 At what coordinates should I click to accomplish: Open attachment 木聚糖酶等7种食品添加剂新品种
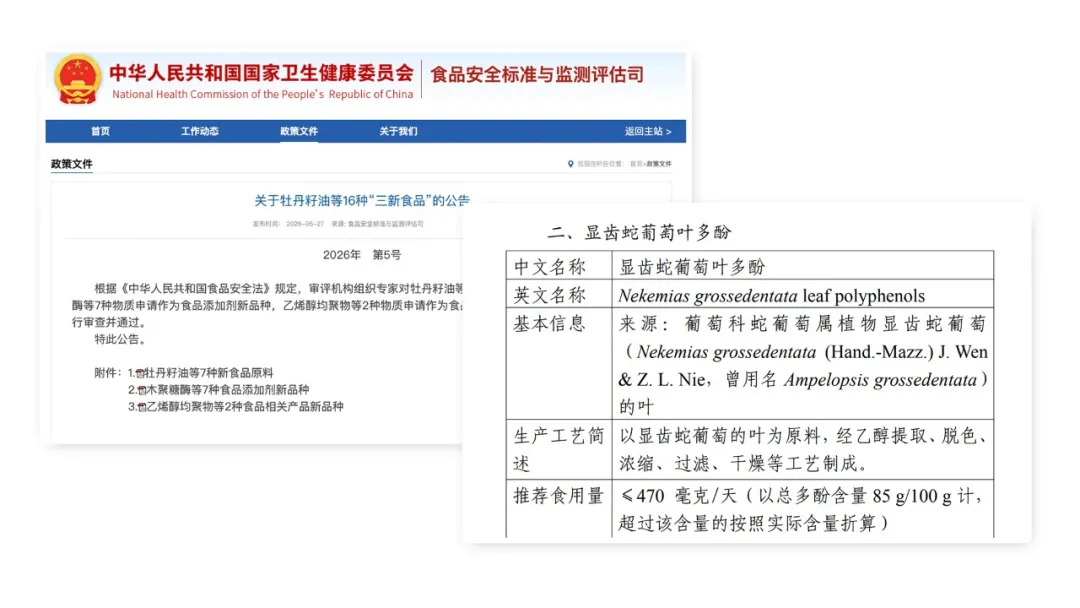coord(227,390)
